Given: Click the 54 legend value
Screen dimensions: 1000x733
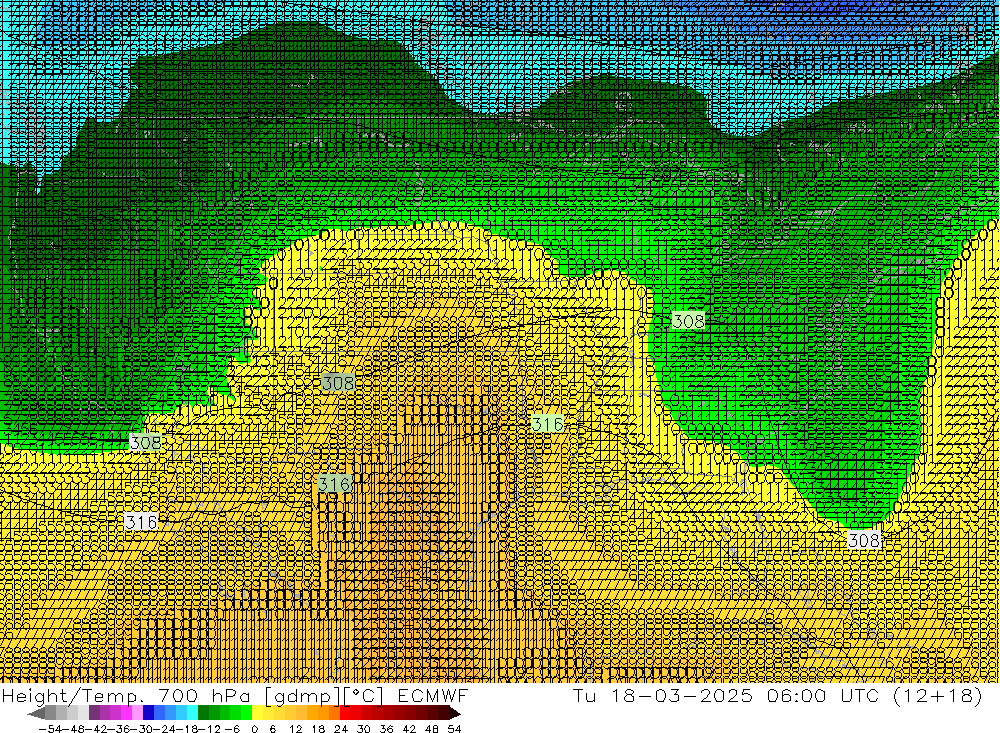Looking at the screenshot, I should (x=454, y=729).
